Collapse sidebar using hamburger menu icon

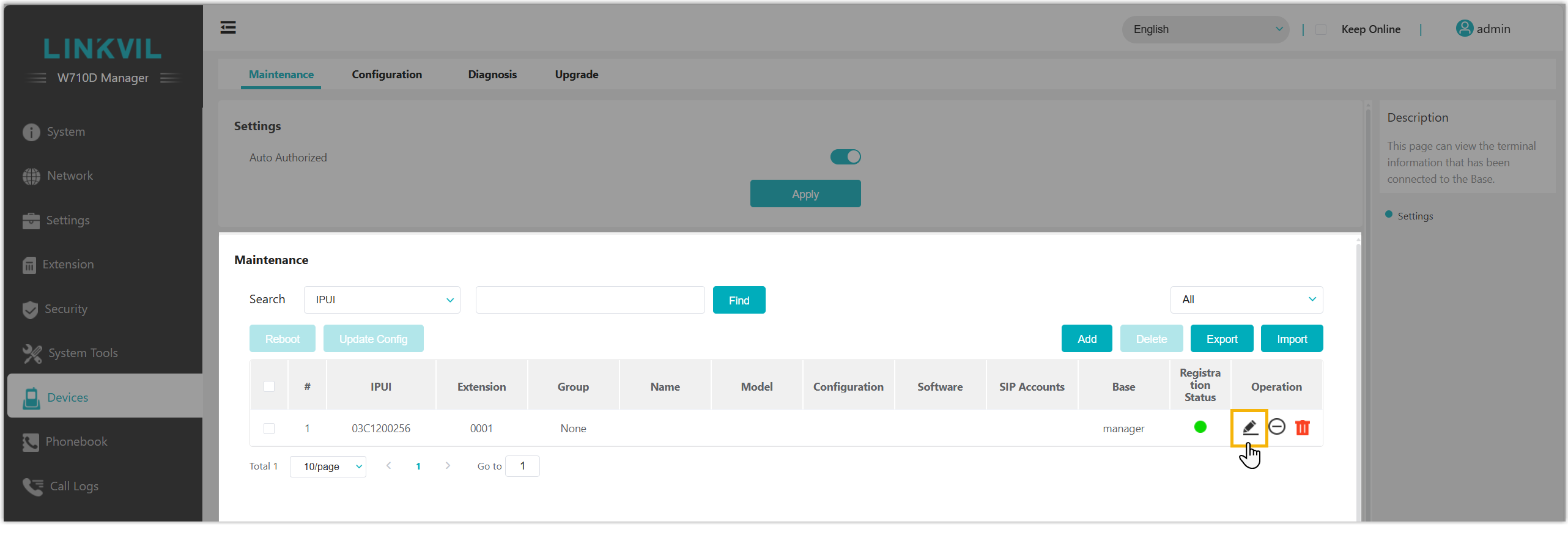(228, 28)
